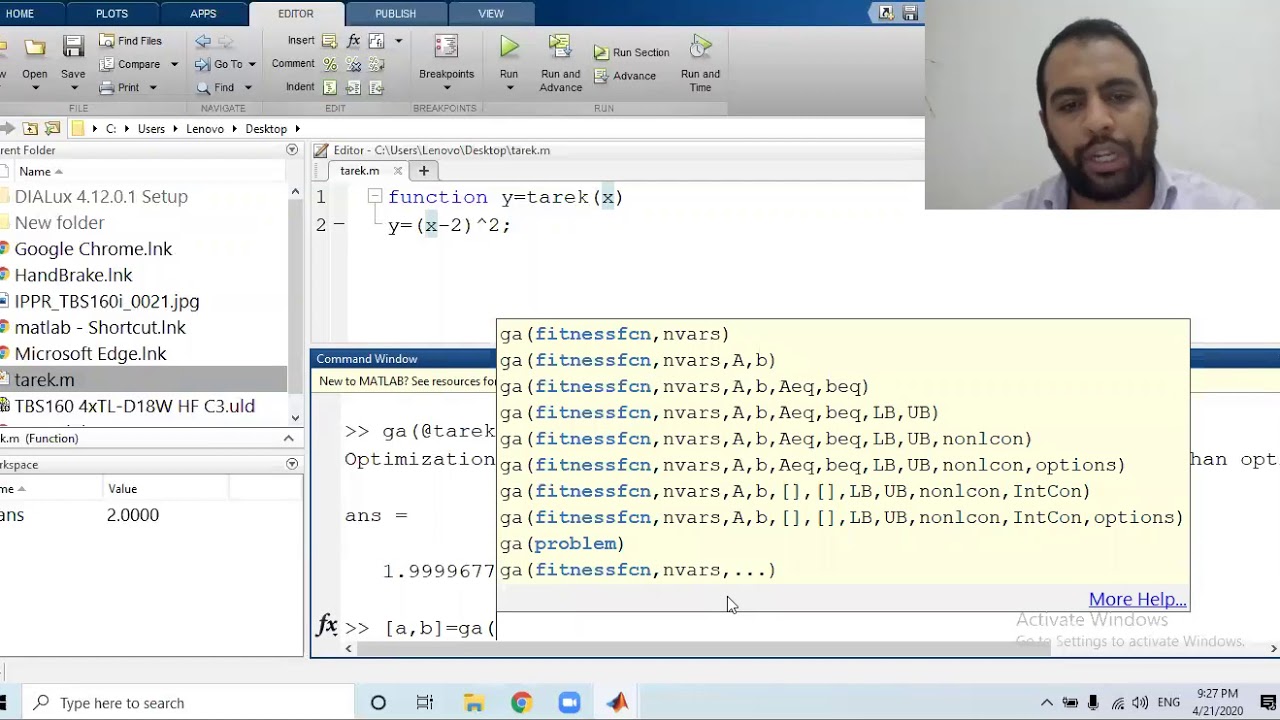The width and height of the screenshot is (1280, 720).
Task: Click the increase indent icon
Action: [x=353, y=88]
